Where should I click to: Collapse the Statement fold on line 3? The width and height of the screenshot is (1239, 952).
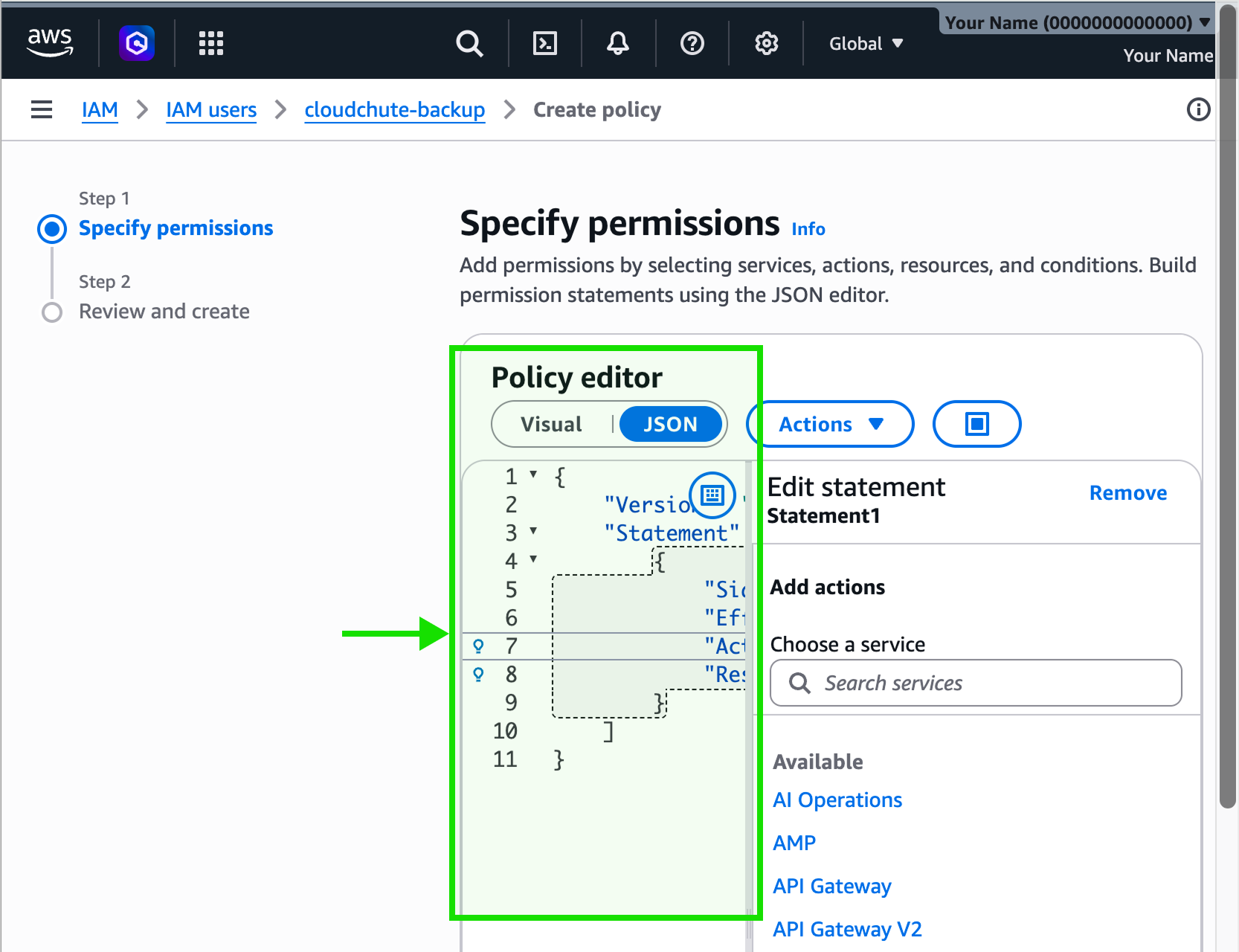pos(533,531)
